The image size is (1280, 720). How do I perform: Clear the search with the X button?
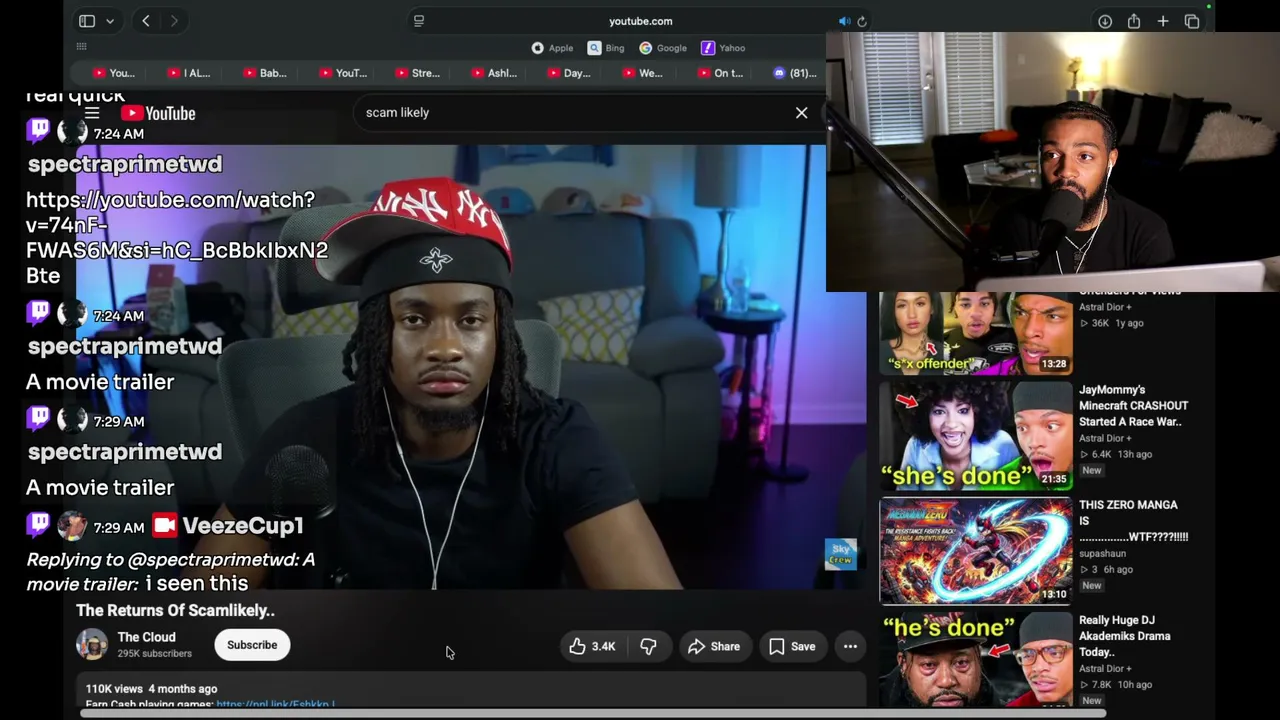coord(801,113)
